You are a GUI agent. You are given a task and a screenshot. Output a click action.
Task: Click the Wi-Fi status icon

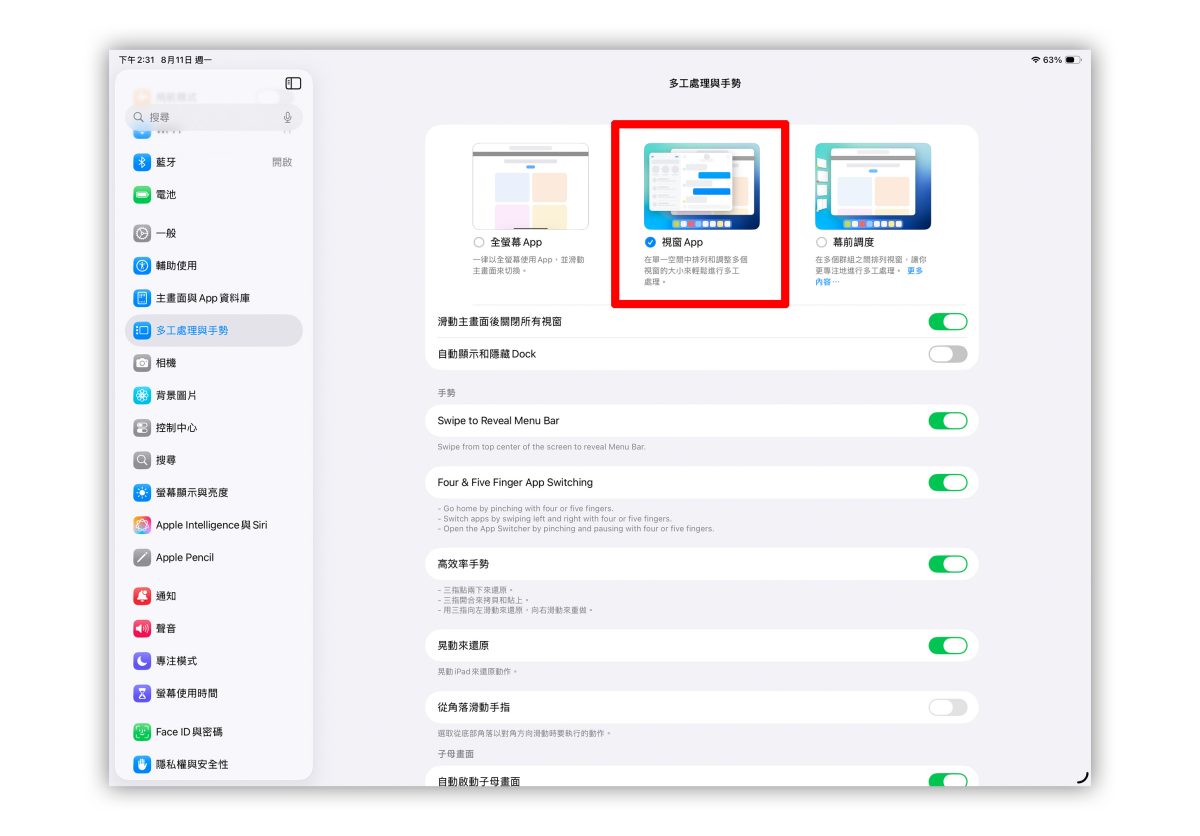[x=1035, y=60]
